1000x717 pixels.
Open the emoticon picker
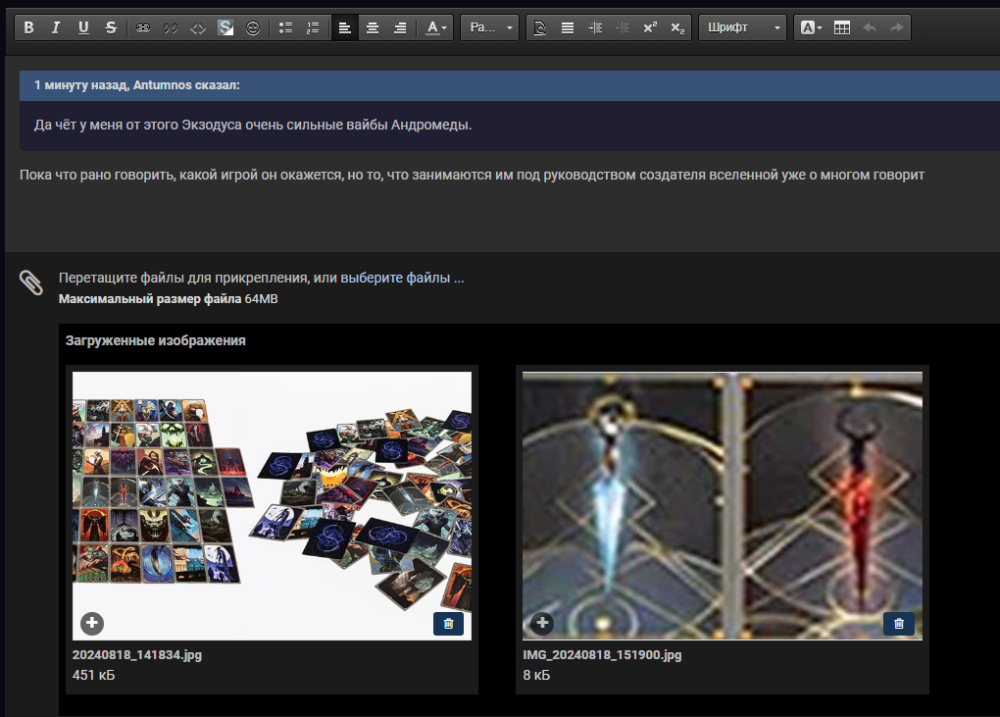pos(253,28)
